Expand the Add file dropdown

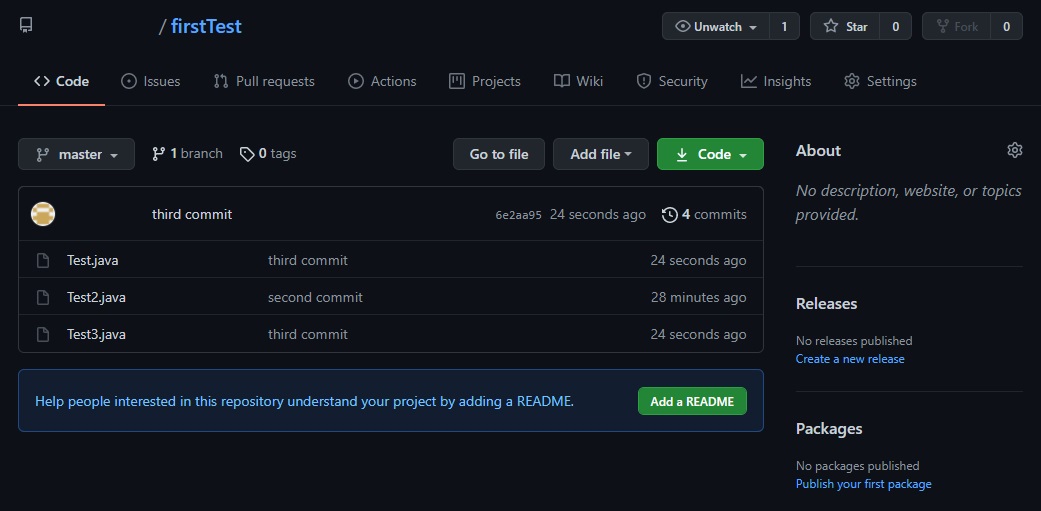click(600, 154)
